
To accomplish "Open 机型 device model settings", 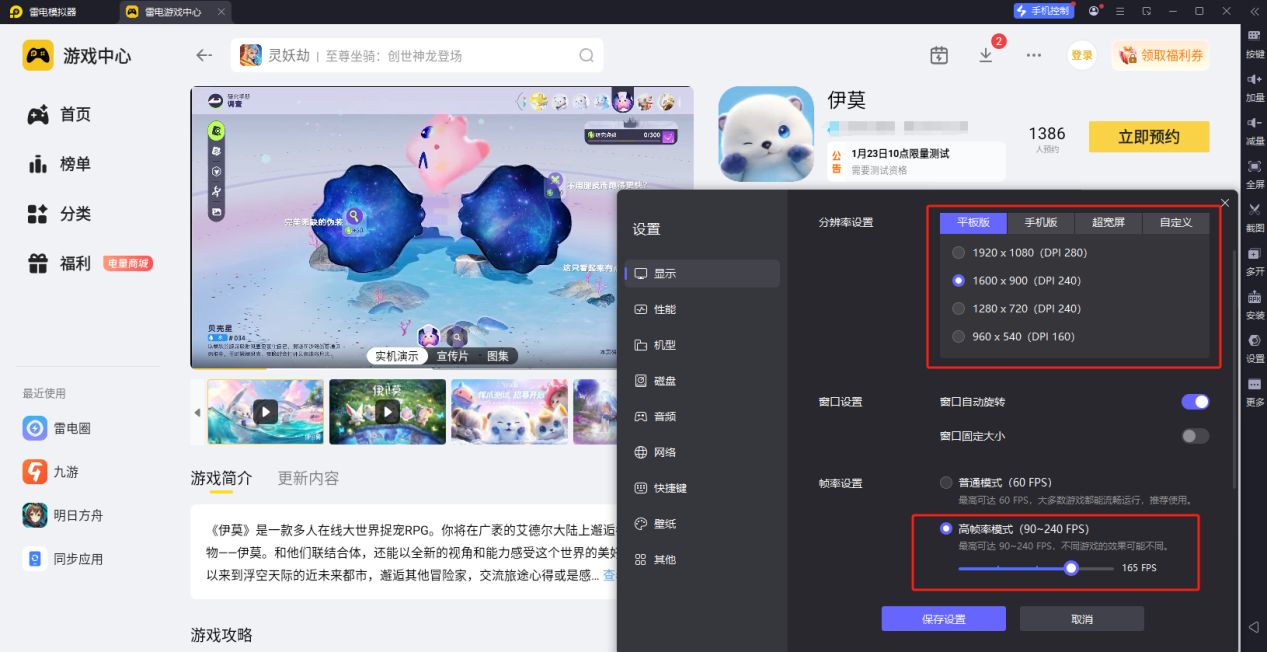I will coord(702,345).
